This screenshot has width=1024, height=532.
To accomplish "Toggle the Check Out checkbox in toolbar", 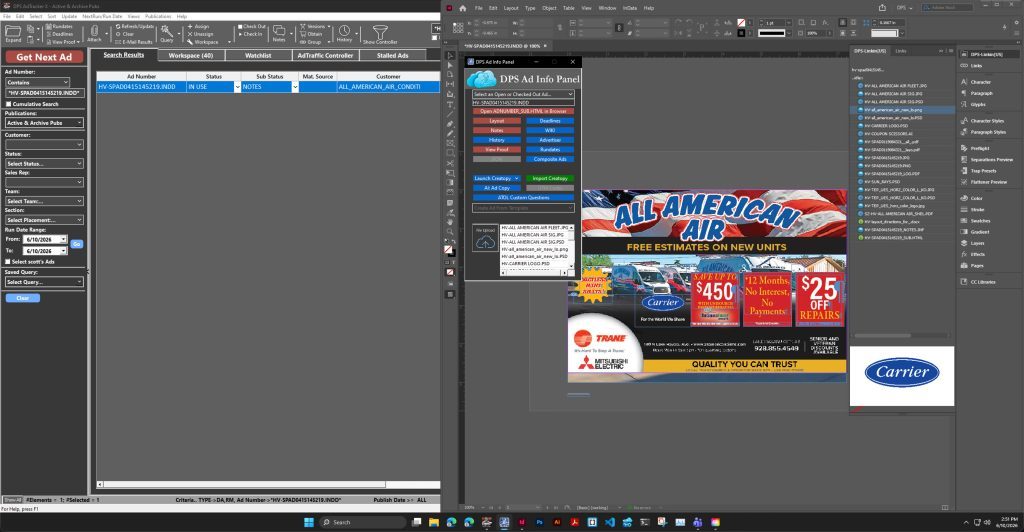I will (x=240, y=27).
